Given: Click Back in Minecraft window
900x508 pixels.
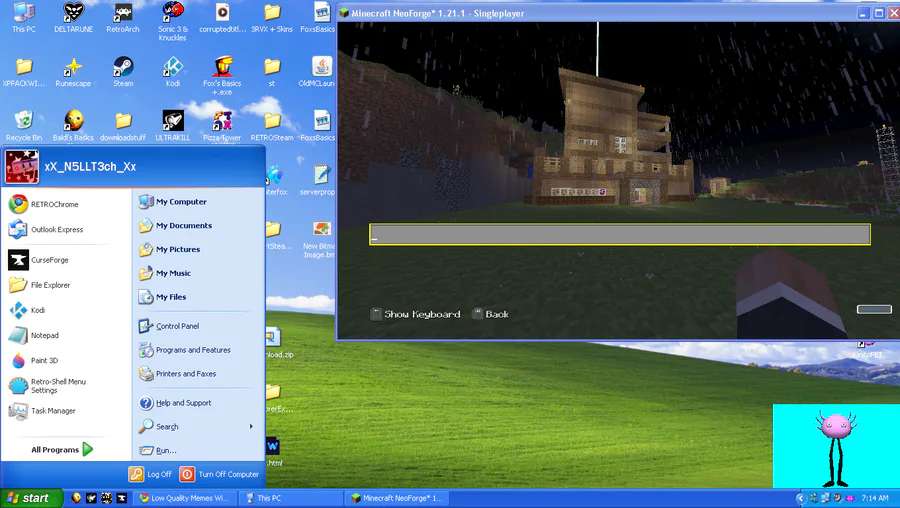Looking at the screenshot, I should coord(491,315).
